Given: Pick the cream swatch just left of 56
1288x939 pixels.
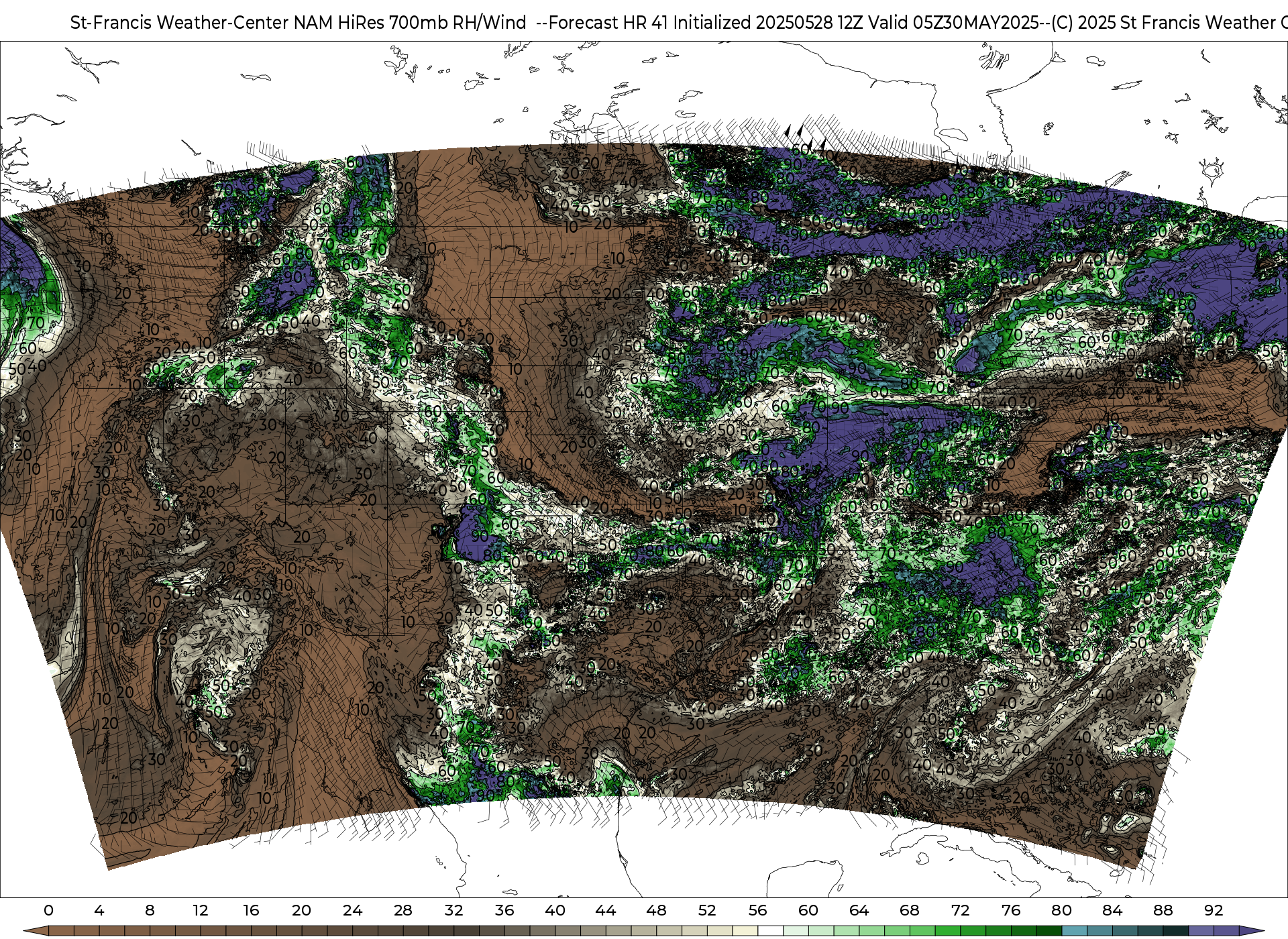Looking at the screenshot, I should pos(745,931).
